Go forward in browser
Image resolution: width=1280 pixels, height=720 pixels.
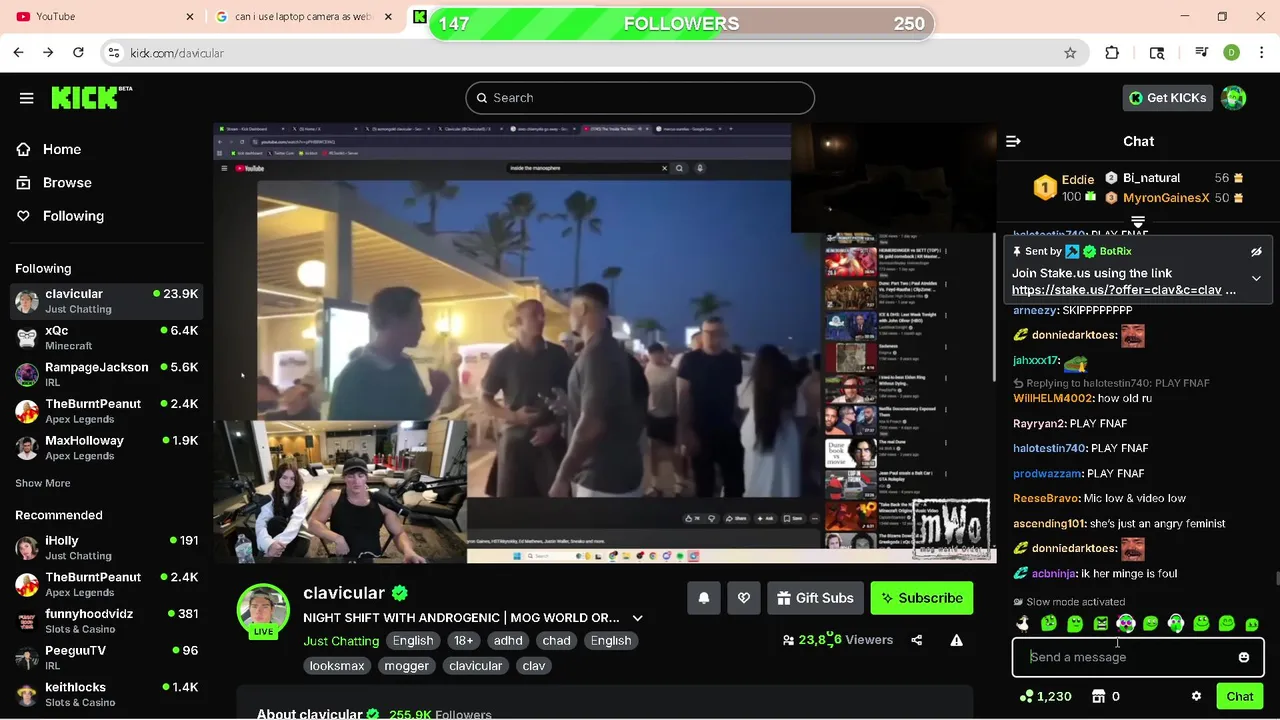coord(48,53)
